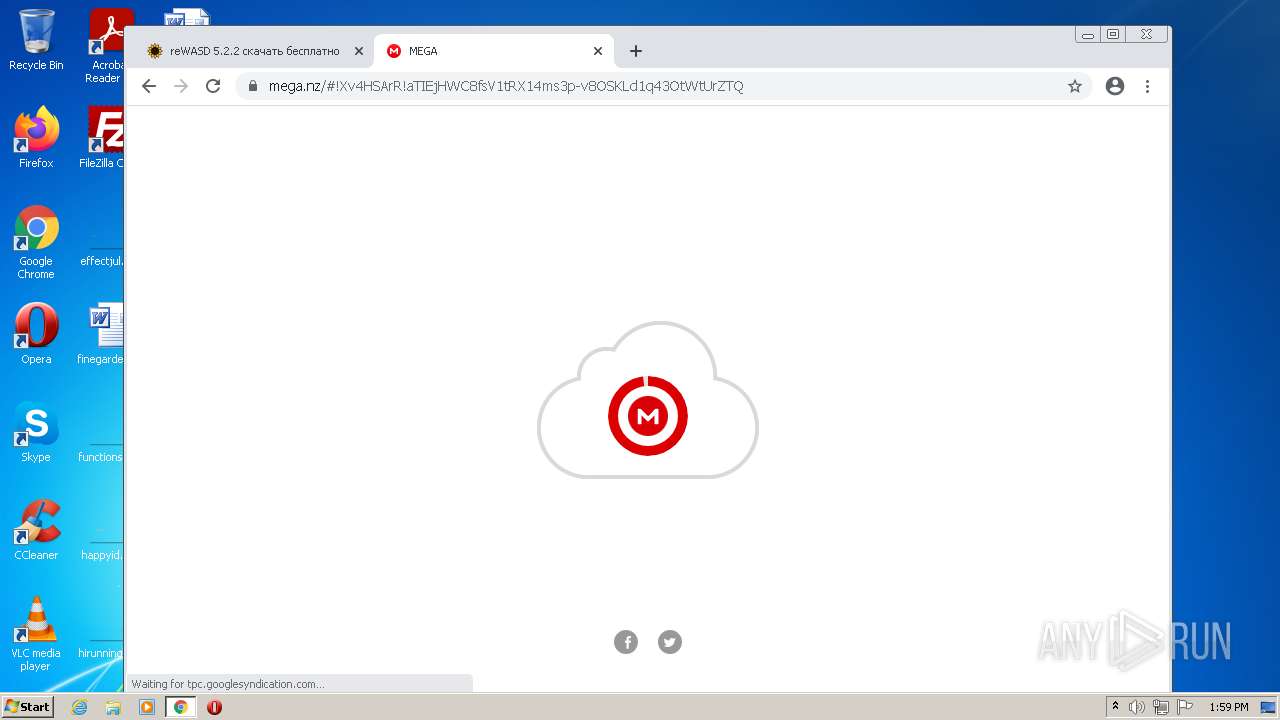This screenshot has height=720, width=1280.
Task: Open Windows Media Player from the taskbar
Action: 147,707
